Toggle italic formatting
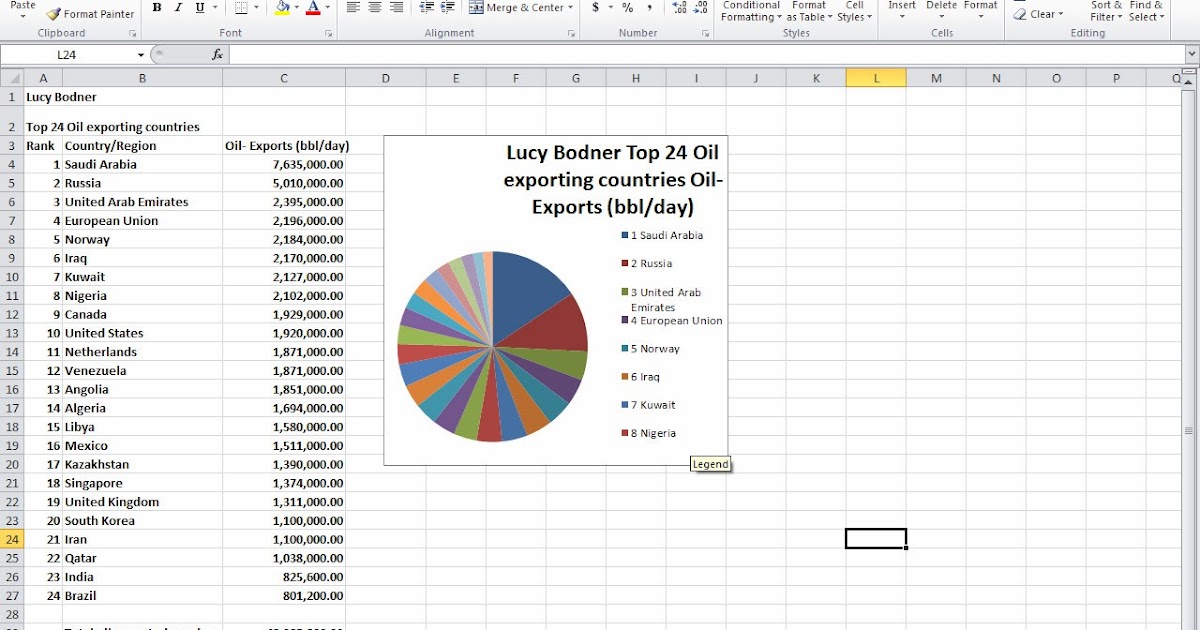 (178, 7)
